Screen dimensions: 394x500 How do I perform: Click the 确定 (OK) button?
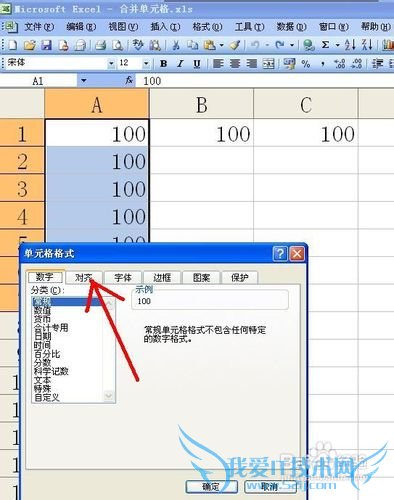[x=211, y=487]
